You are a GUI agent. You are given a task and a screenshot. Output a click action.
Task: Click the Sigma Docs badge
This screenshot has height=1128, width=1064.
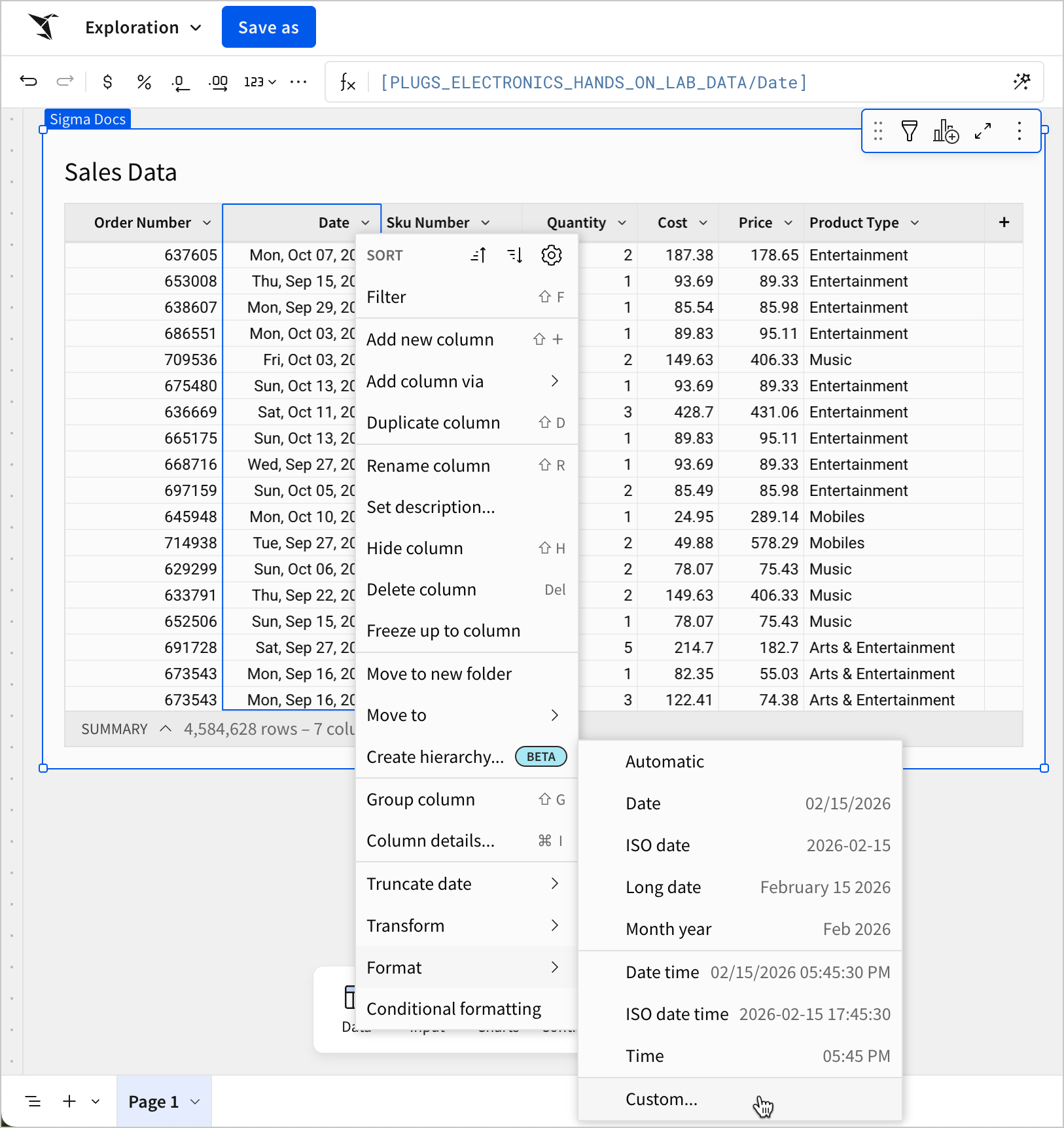(x=87, y=118)
